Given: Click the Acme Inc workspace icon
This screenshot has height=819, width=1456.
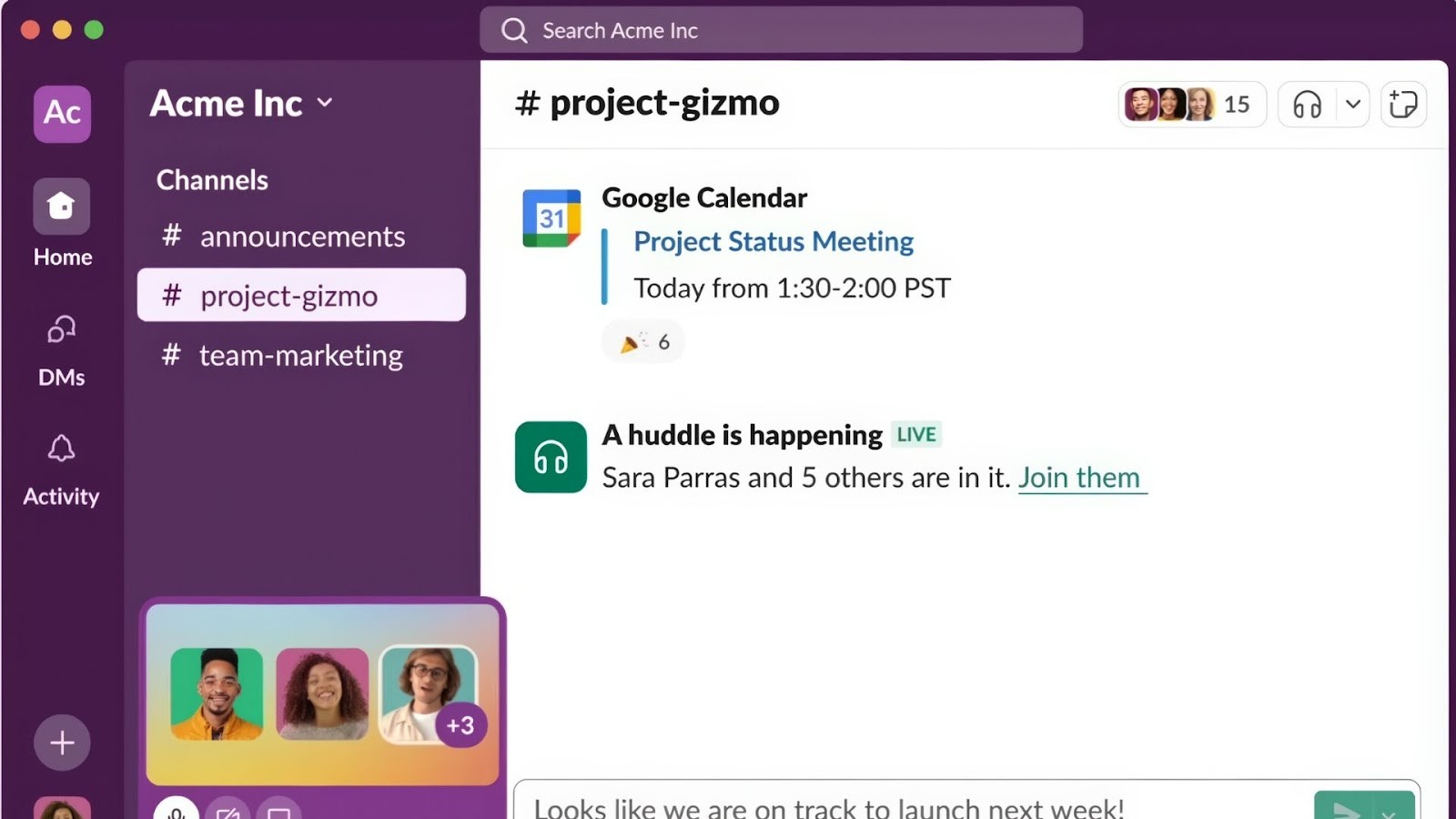Looking at the screenshot, I should pos(61,114).
